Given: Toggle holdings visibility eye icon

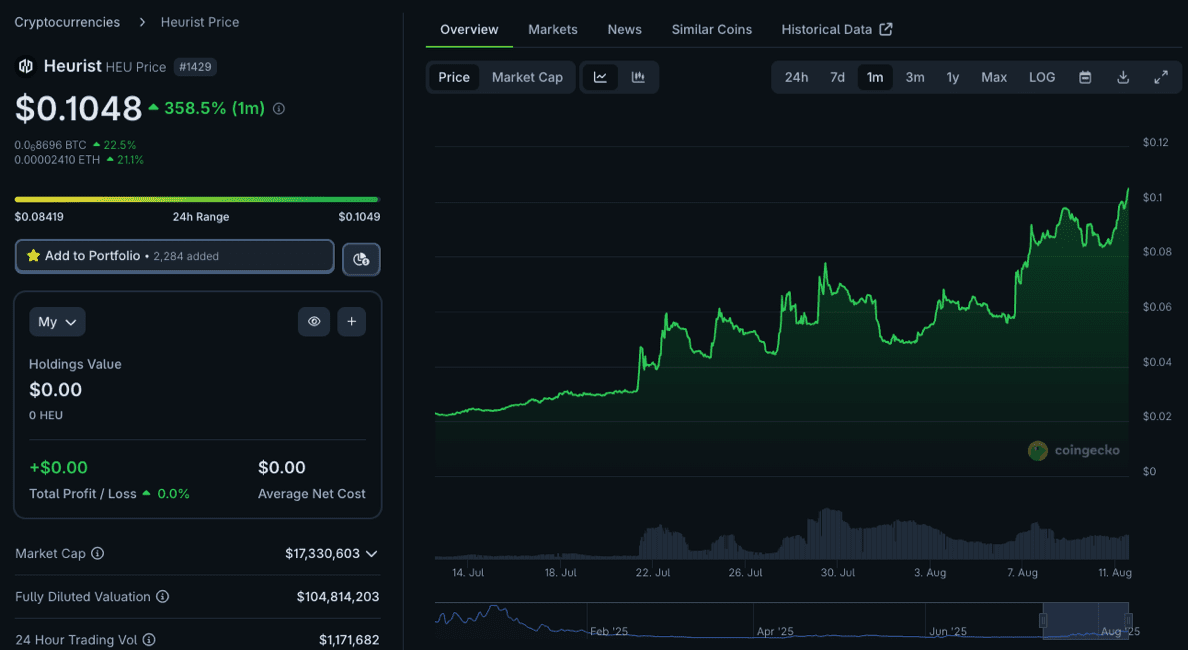Looking at the screenshot, I should point(314,322).
